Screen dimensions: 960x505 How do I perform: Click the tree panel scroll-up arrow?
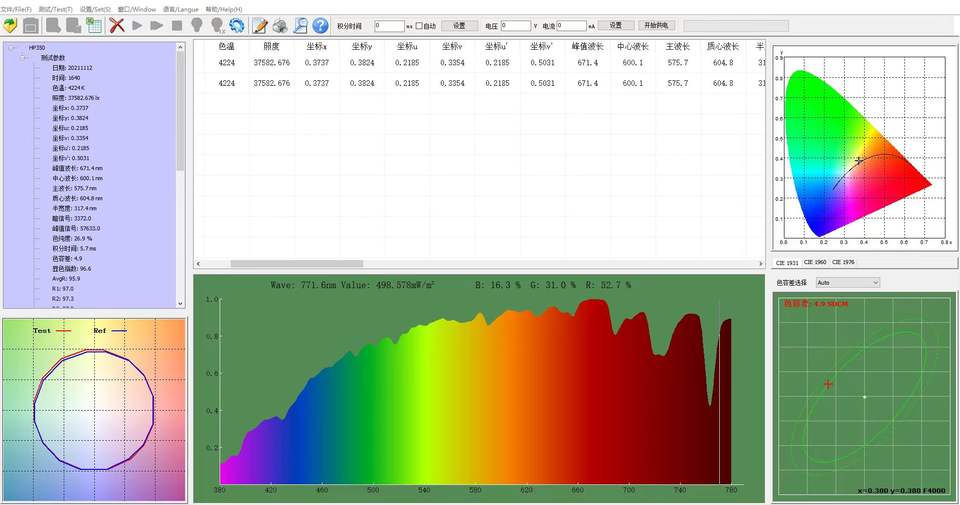click(180, 48)
